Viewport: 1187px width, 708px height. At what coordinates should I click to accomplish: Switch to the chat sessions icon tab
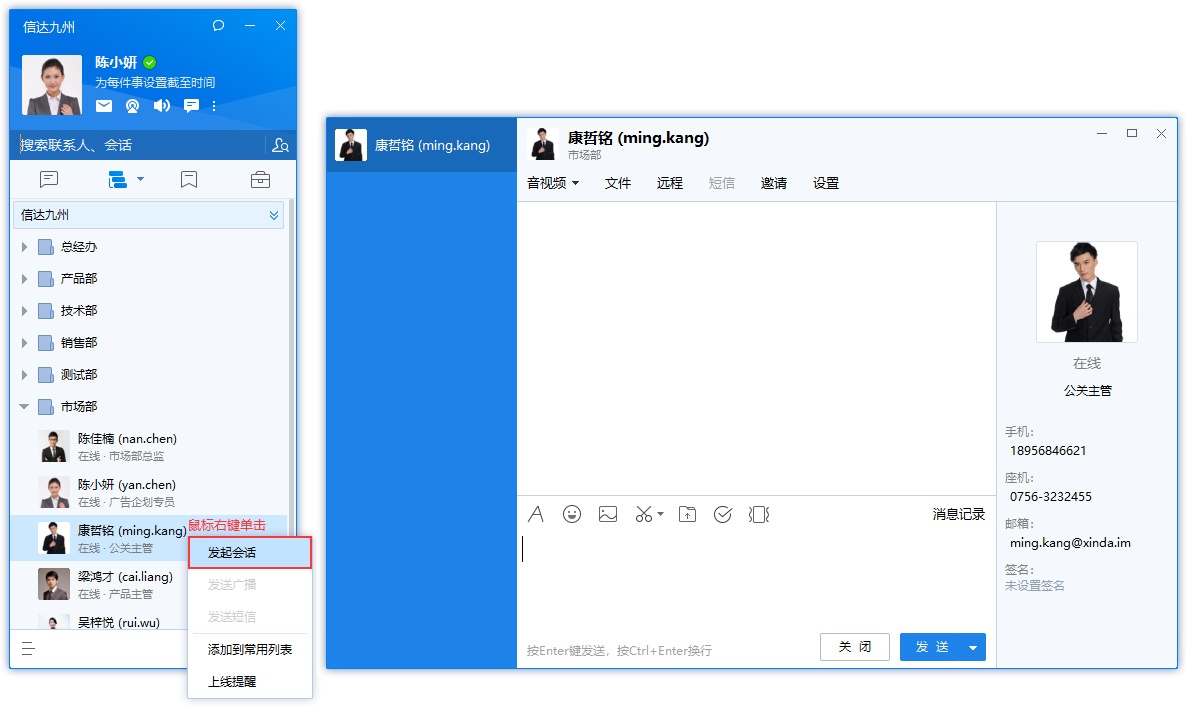point(47,177)
